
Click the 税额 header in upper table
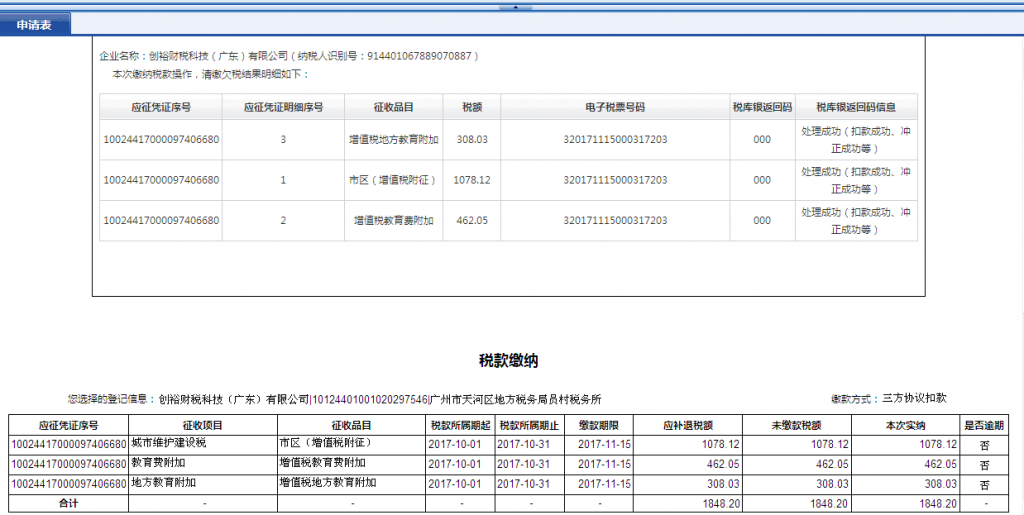pyautogui.click(x=472, y=107)
